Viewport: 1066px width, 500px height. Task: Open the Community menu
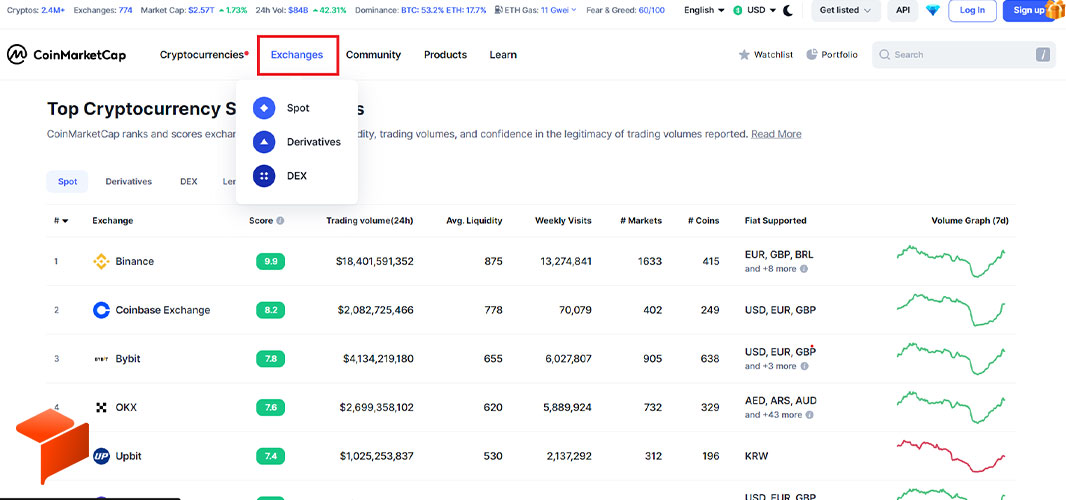point(373,55)
